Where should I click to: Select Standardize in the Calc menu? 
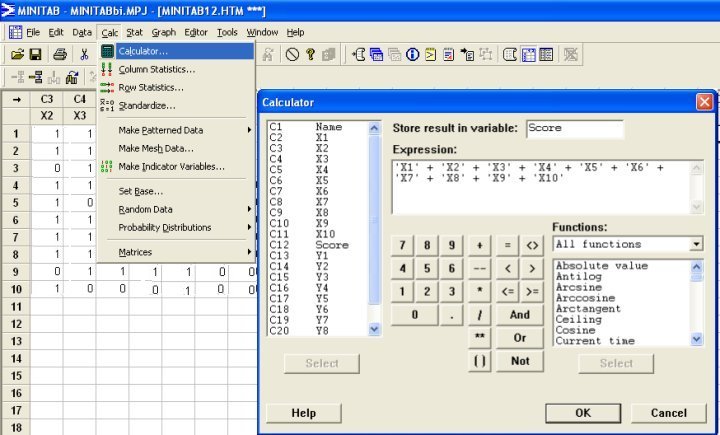click(147, 105)
